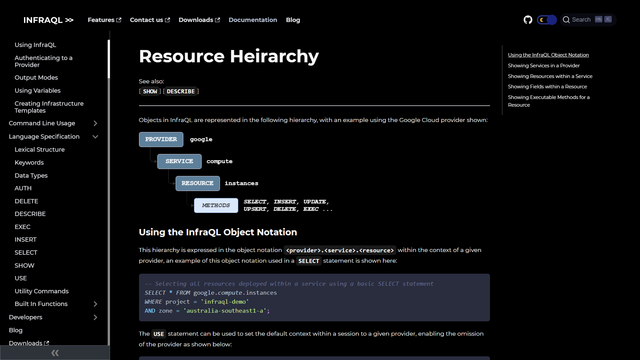Image resolution: width=640 pixels, height=360 pixels.
Task: Click the PROVIDER box in diagram
Action: (161, 140)
